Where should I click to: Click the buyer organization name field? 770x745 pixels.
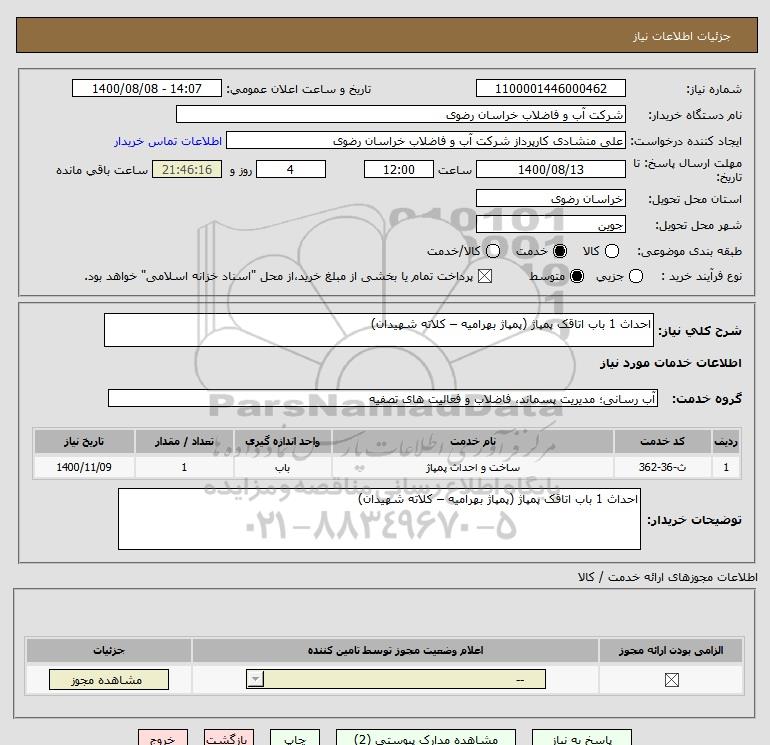[x=401, y=114]
